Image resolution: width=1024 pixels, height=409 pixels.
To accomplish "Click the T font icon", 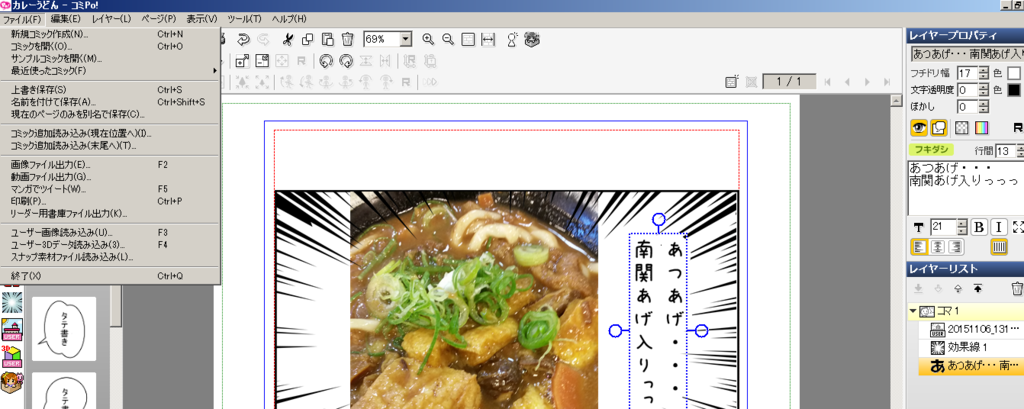I will click(x=918, y=227).
